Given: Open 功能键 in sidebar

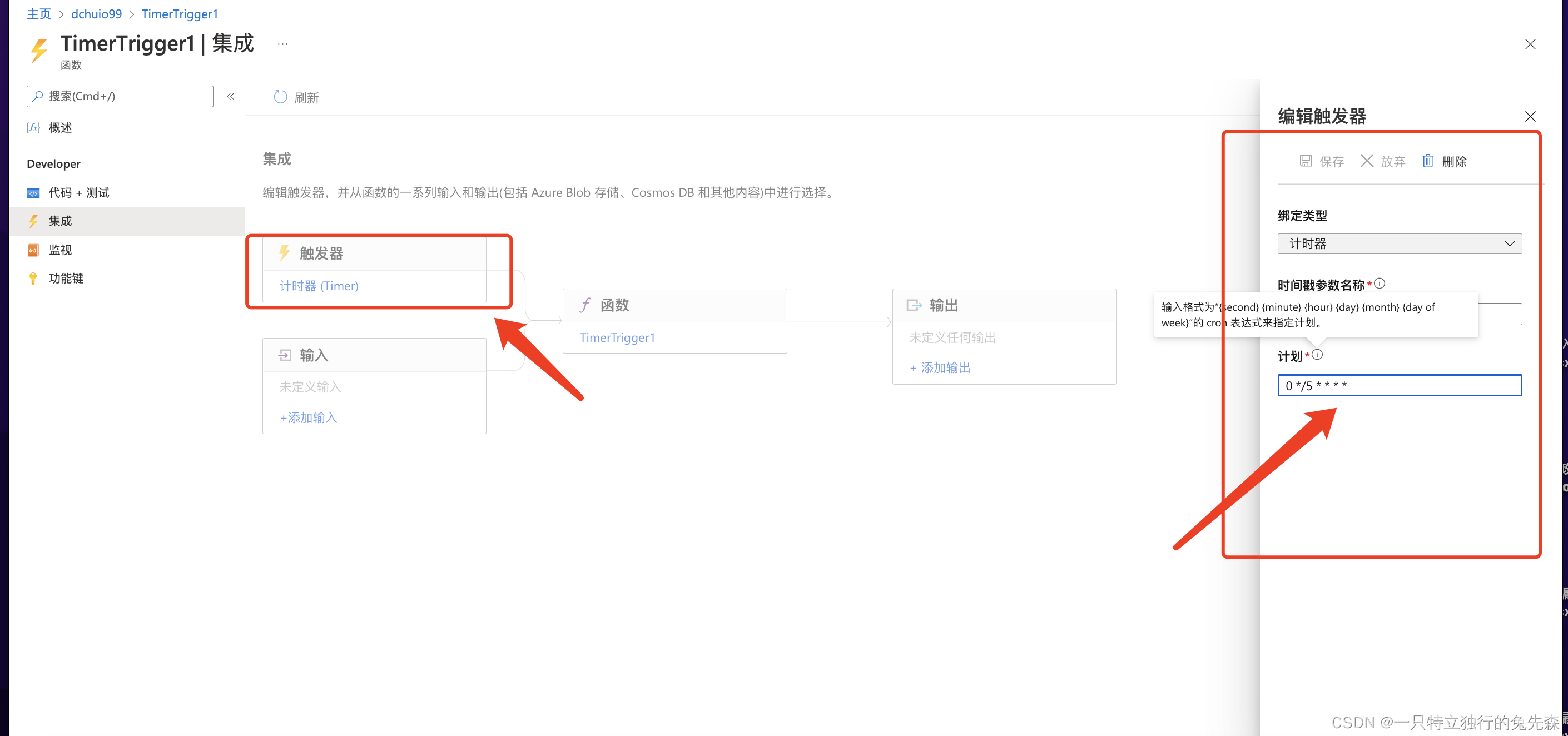Looking at the screenshot, I should pos(66,278).
